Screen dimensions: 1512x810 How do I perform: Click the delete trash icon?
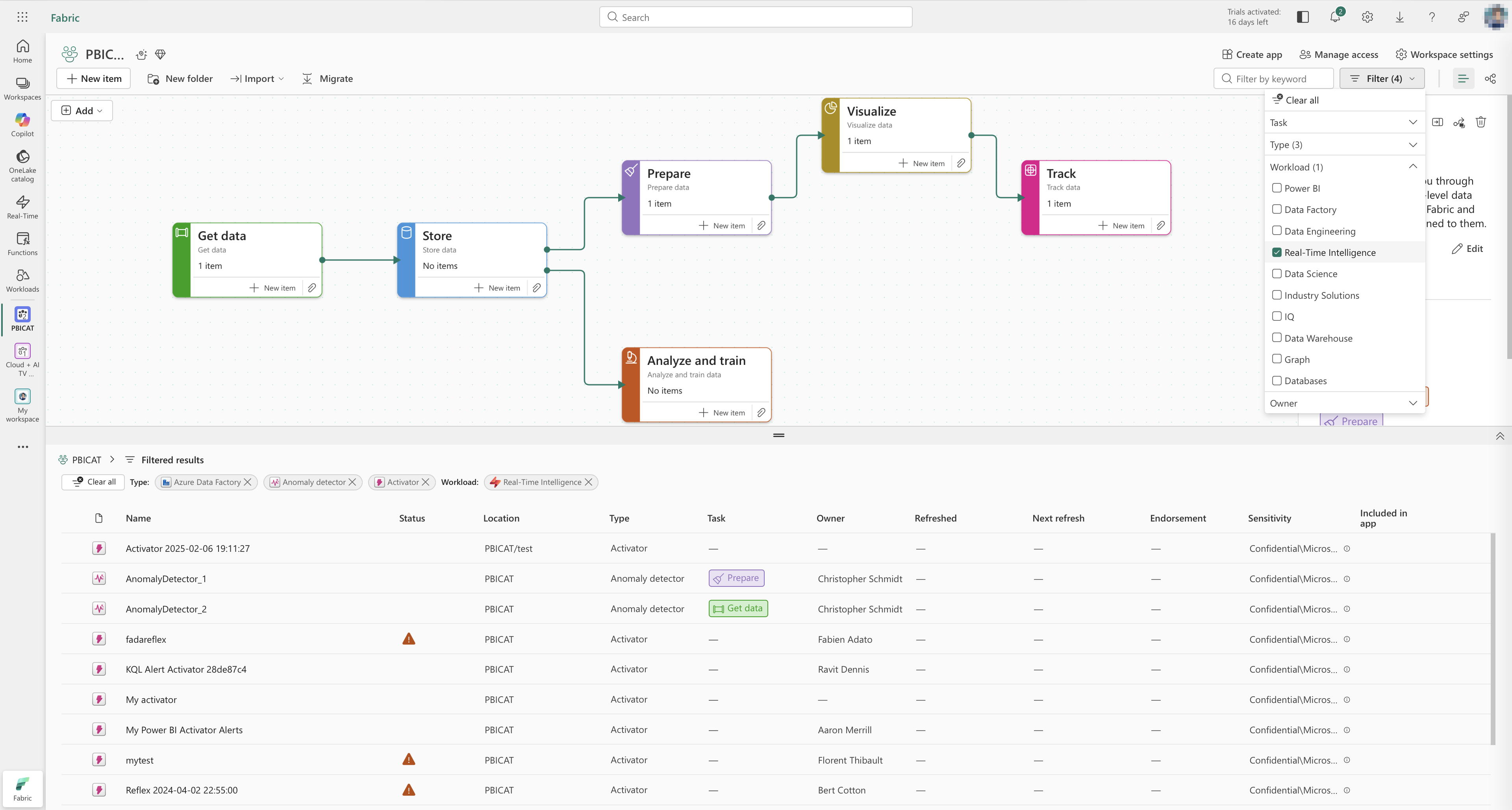1481,122
